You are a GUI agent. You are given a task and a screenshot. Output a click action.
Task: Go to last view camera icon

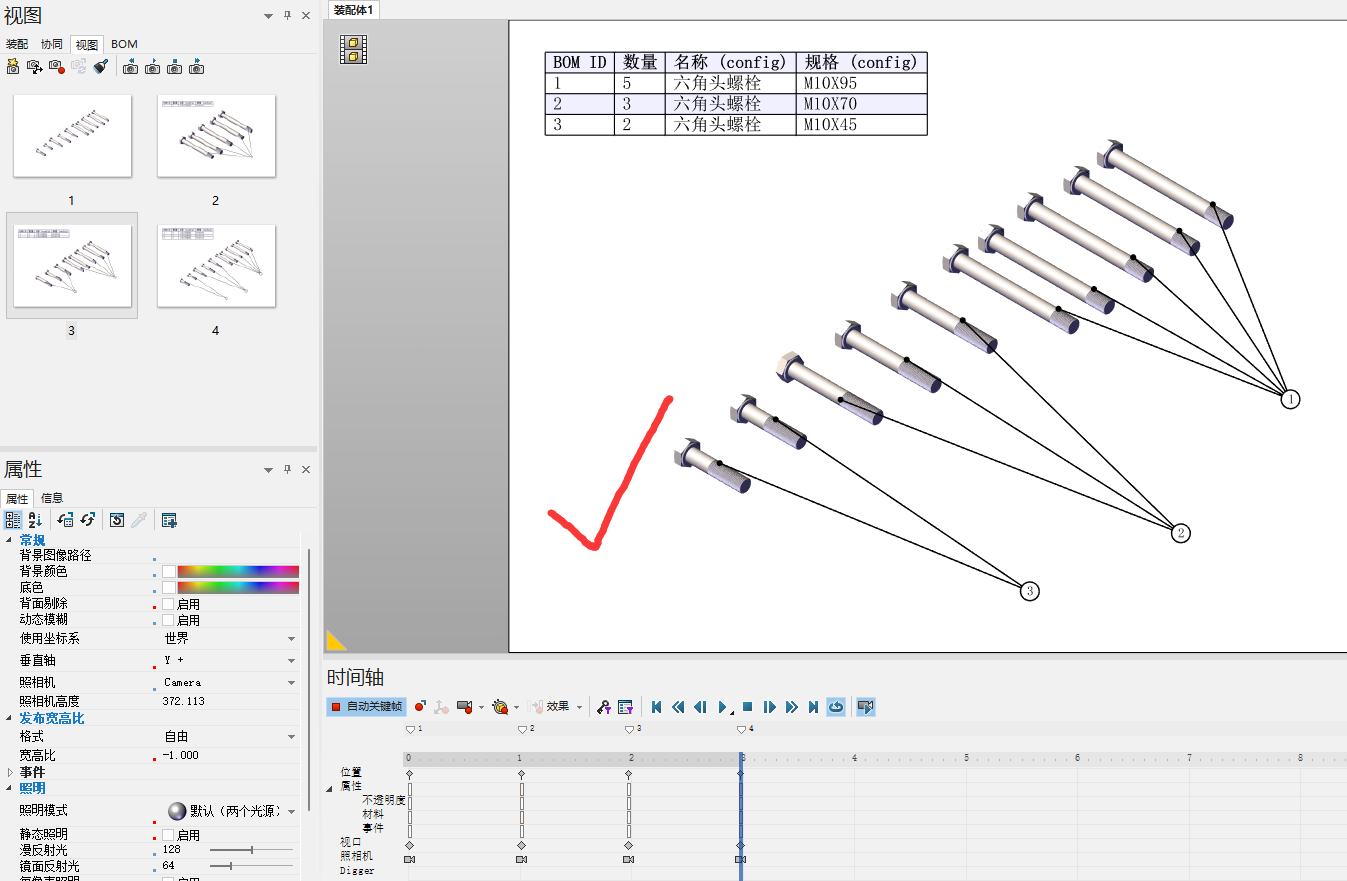[197, 67]
